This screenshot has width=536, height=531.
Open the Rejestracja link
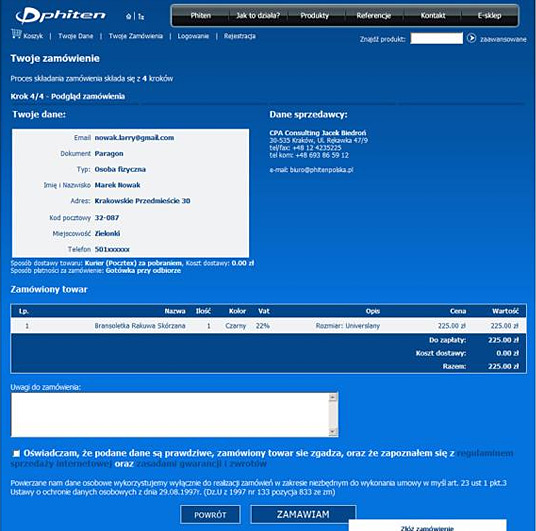coord(240,36)
